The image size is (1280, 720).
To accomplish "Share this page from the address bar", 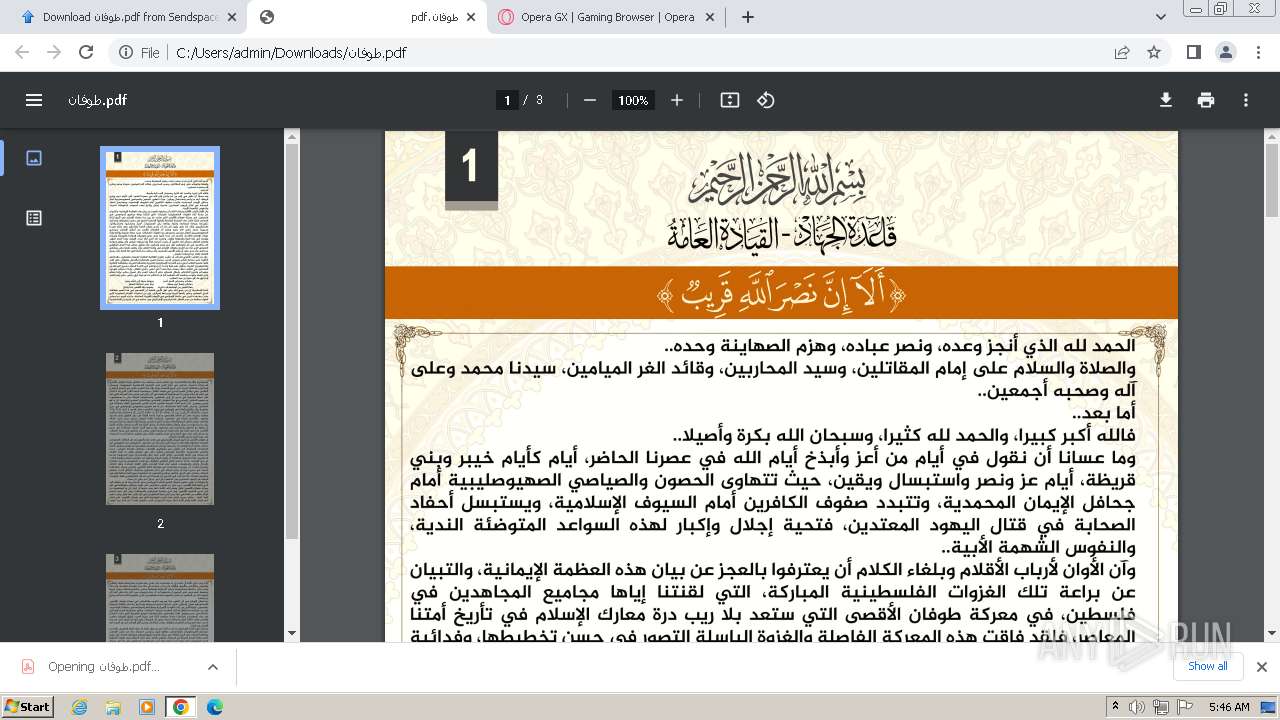I will [x=1122, y=52].
